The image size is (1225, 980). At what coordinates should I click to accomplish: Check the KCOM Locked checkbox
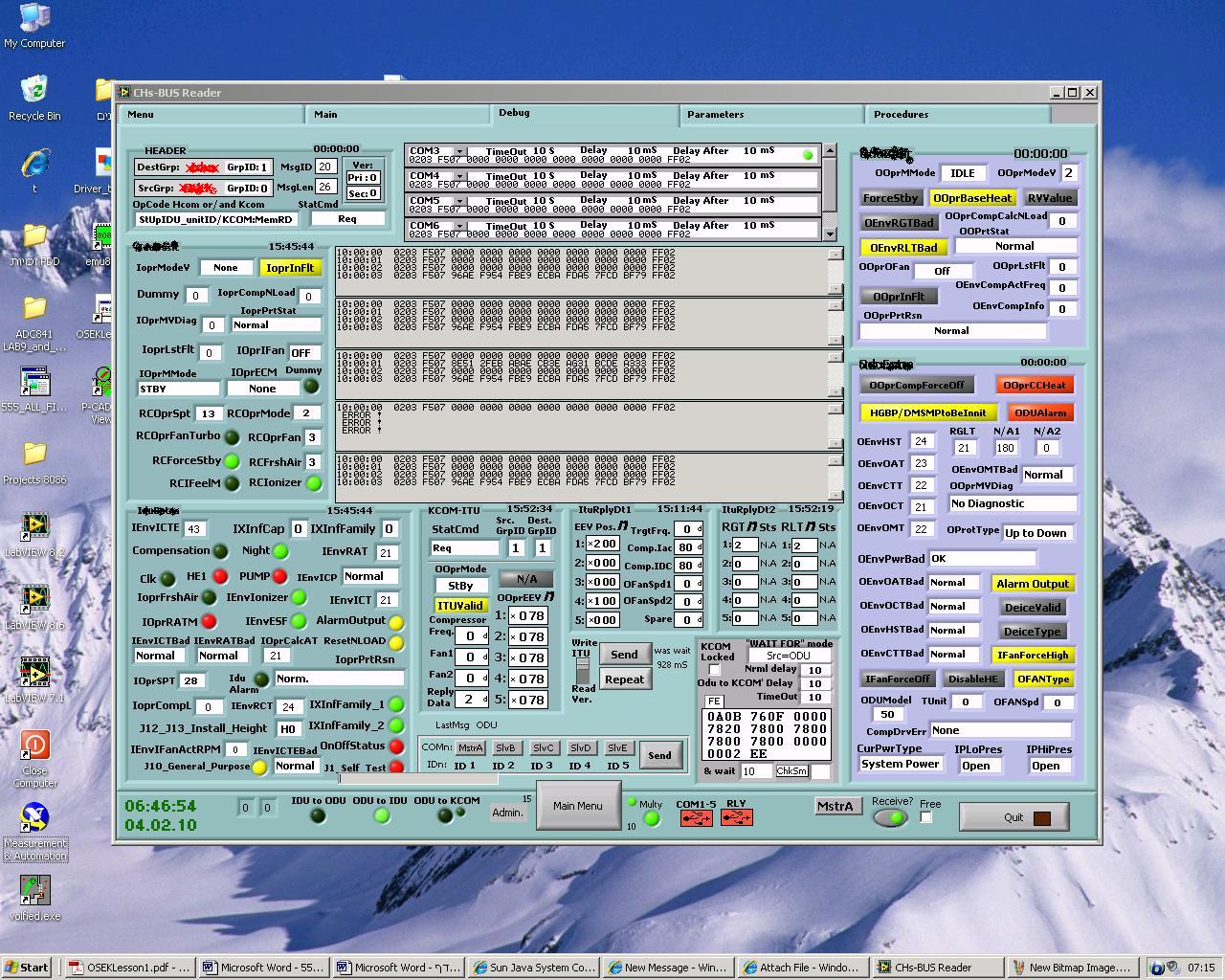tap(714, 670)
